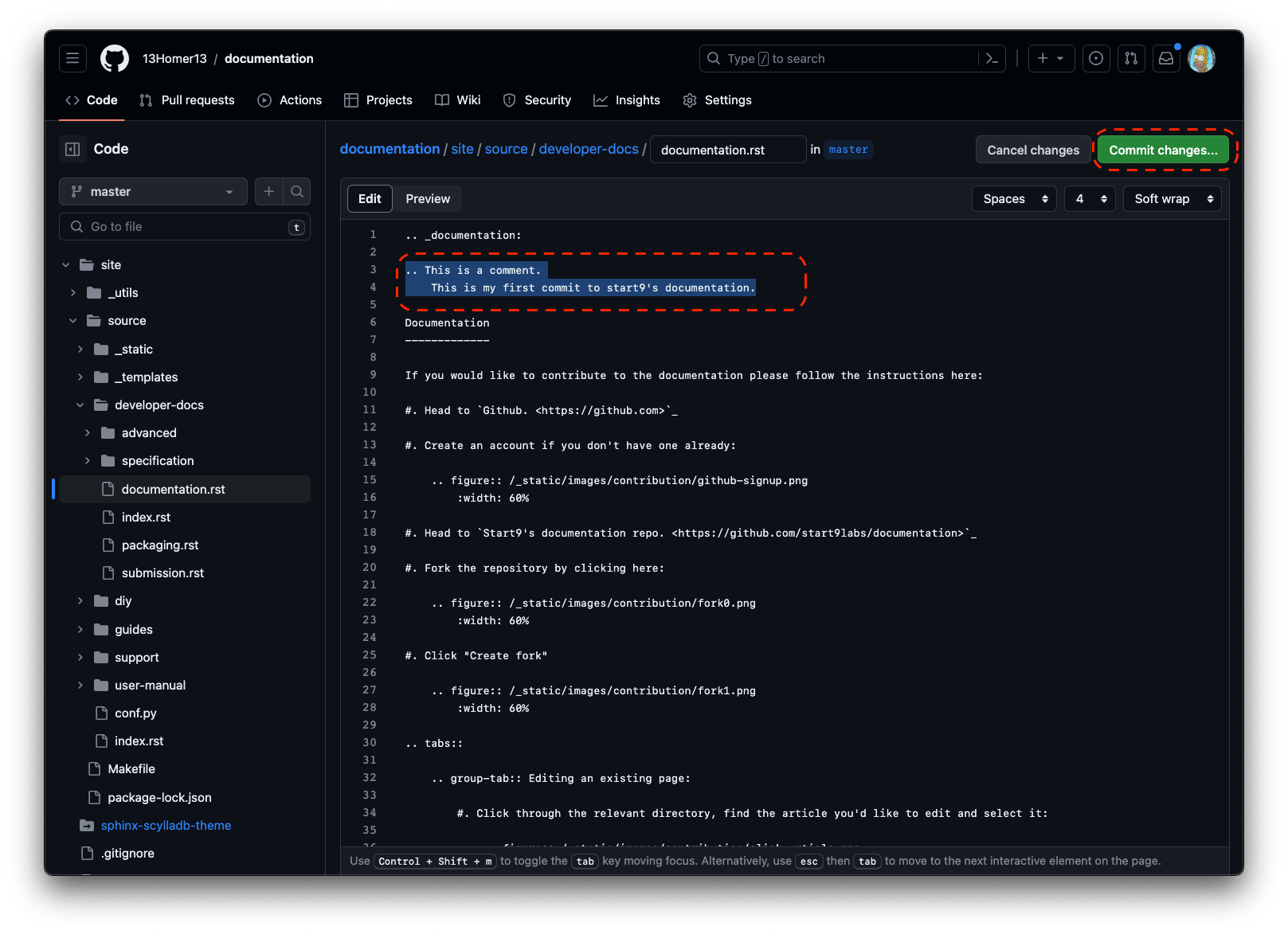The width and height of the screenshot is (1288, 934).
Task: Open the hamburger navigation menu
Action: pyautogui.click(x=72, y=58)
